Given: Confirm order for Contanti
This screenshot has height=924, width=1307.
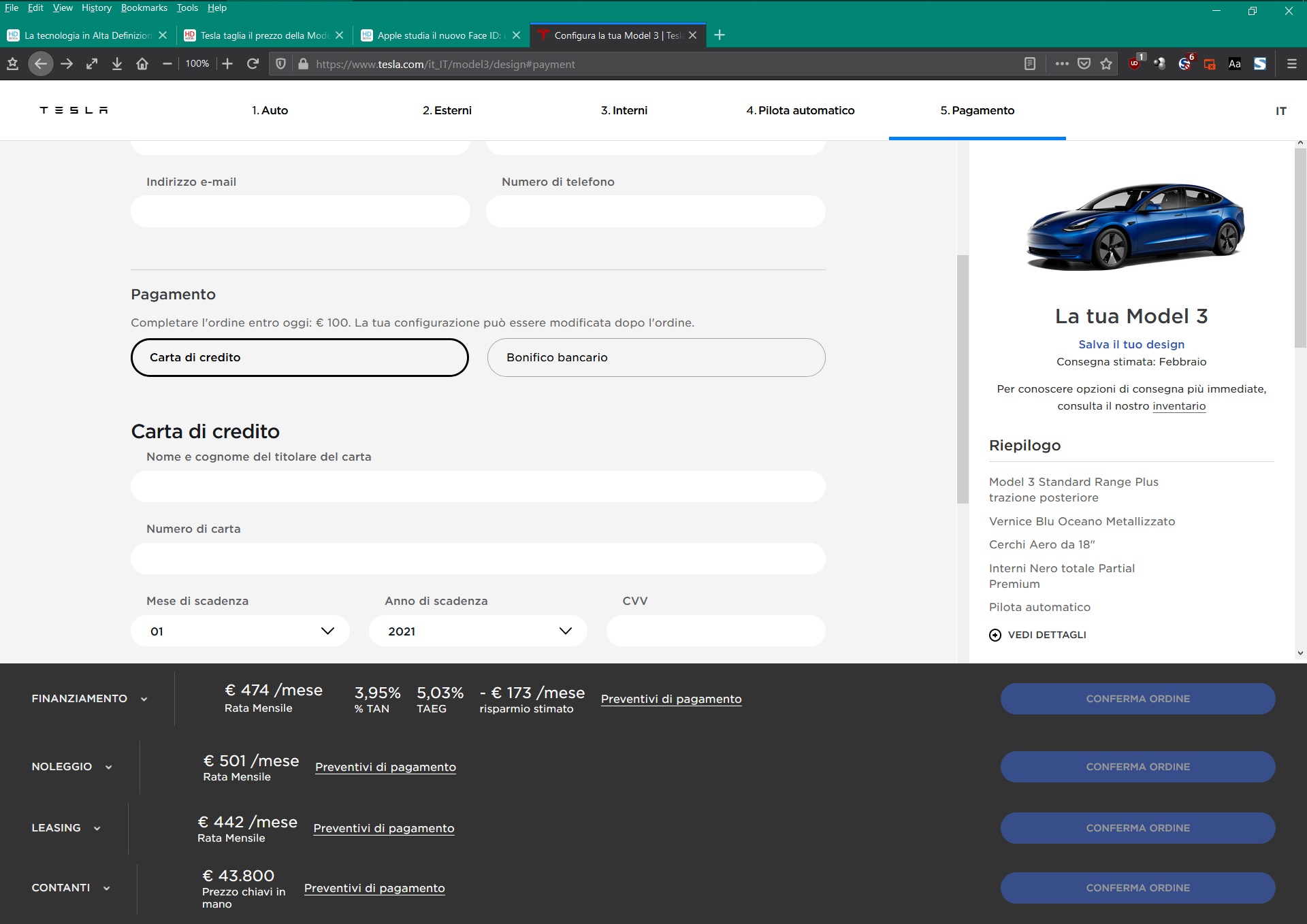Looking at the screenshot, I should (1137, 888).
